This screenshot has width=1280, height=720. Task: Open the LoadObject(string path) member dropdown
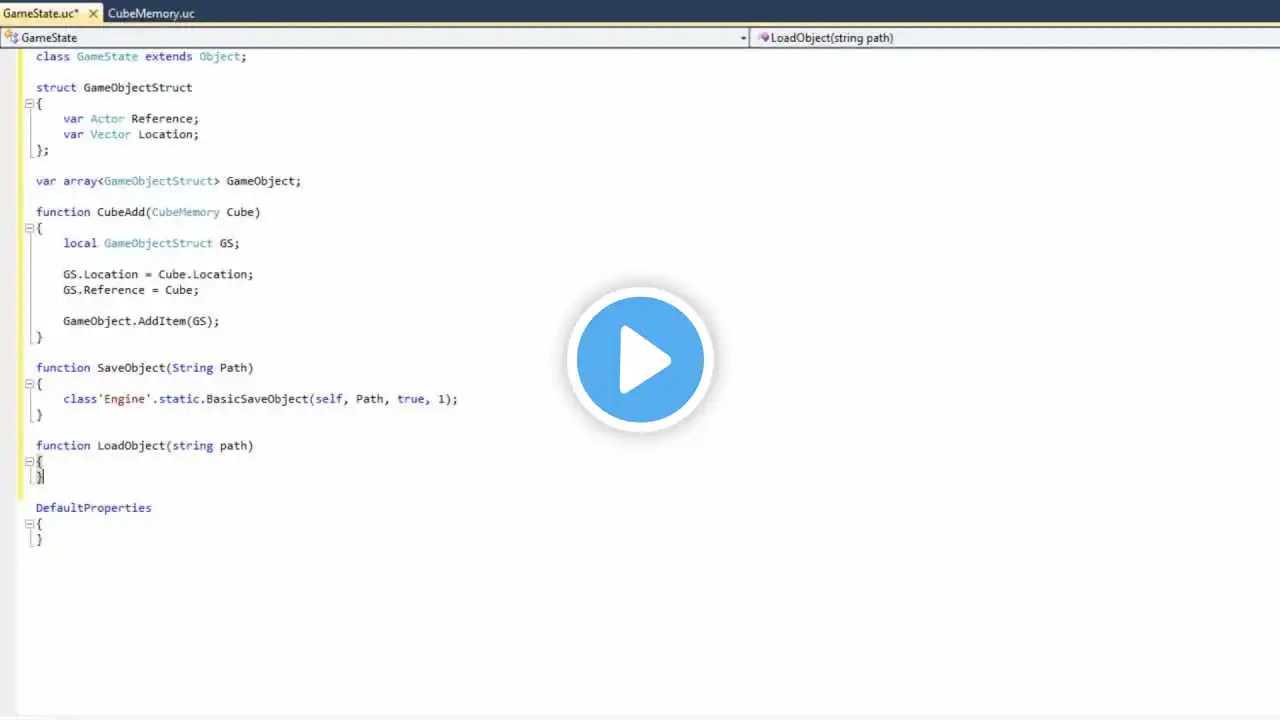click(1014, 38)
